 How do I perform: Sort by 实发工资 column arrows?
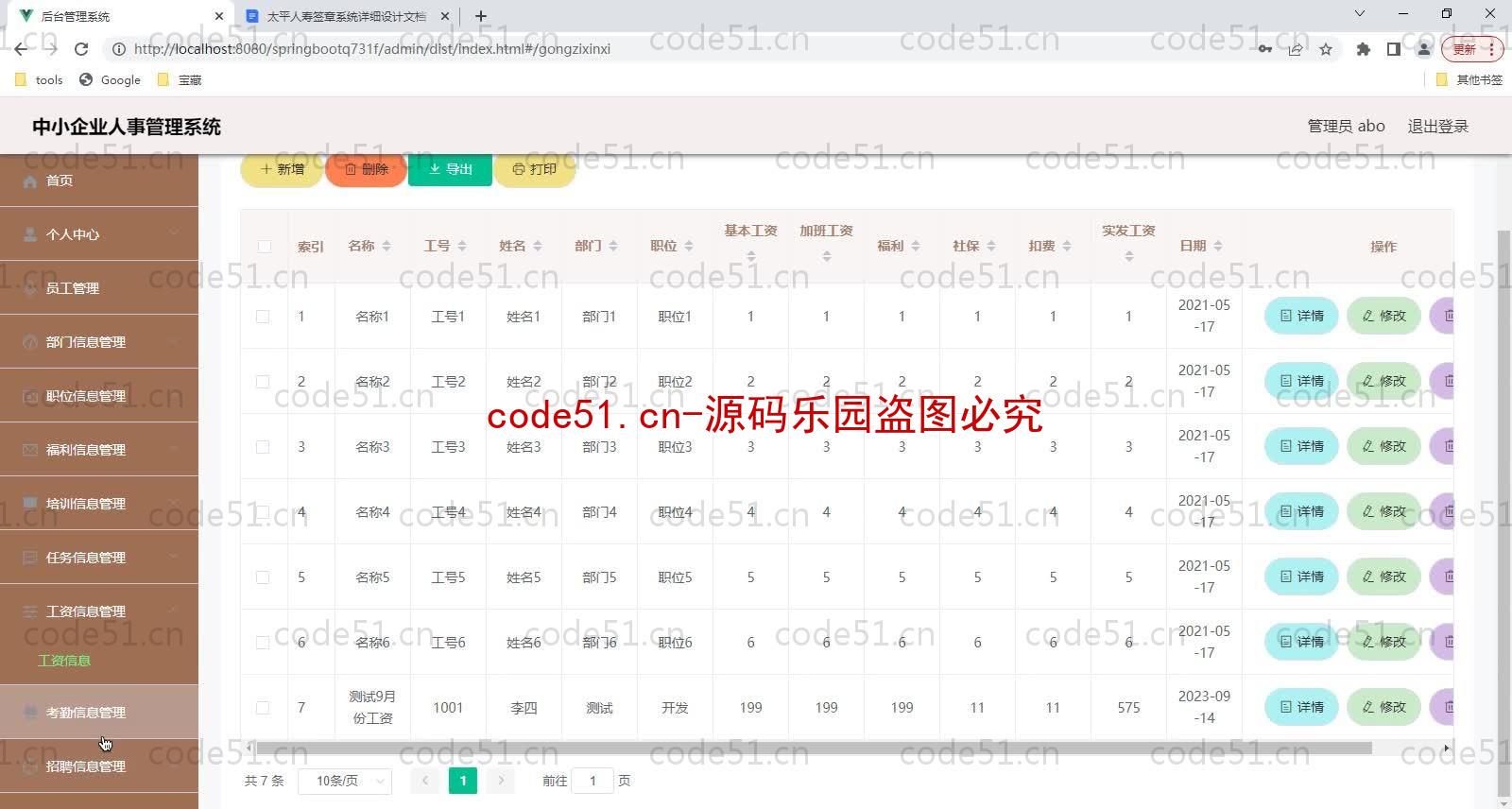[x=1129, y=256]
